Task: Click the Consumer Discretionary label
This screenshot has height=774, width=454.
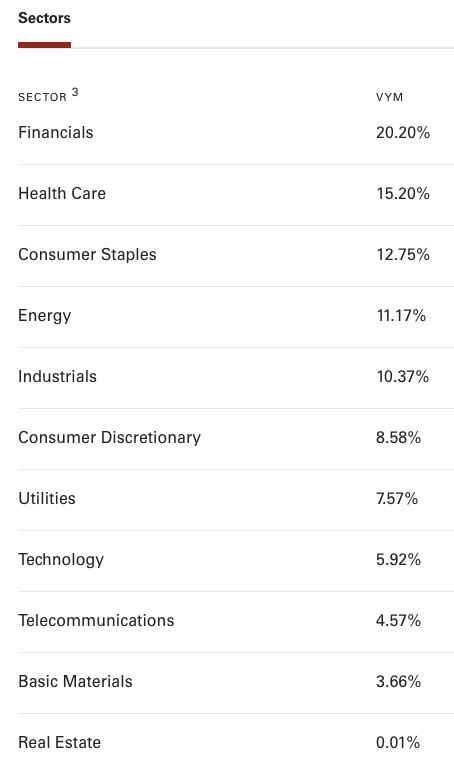Action: (110, 438)
